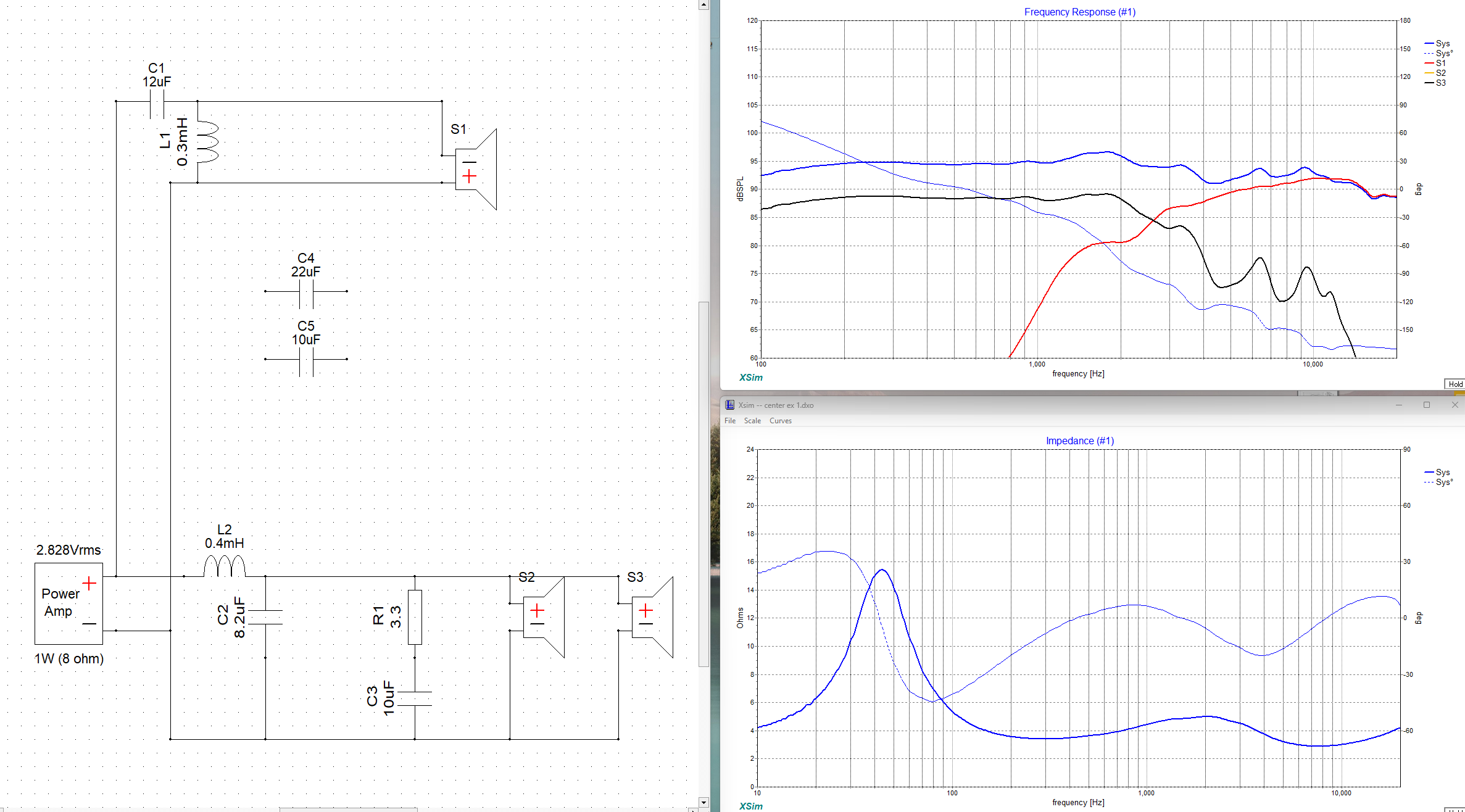Open the File menu
1465x812 pixels.
click(x=730, y=421)
